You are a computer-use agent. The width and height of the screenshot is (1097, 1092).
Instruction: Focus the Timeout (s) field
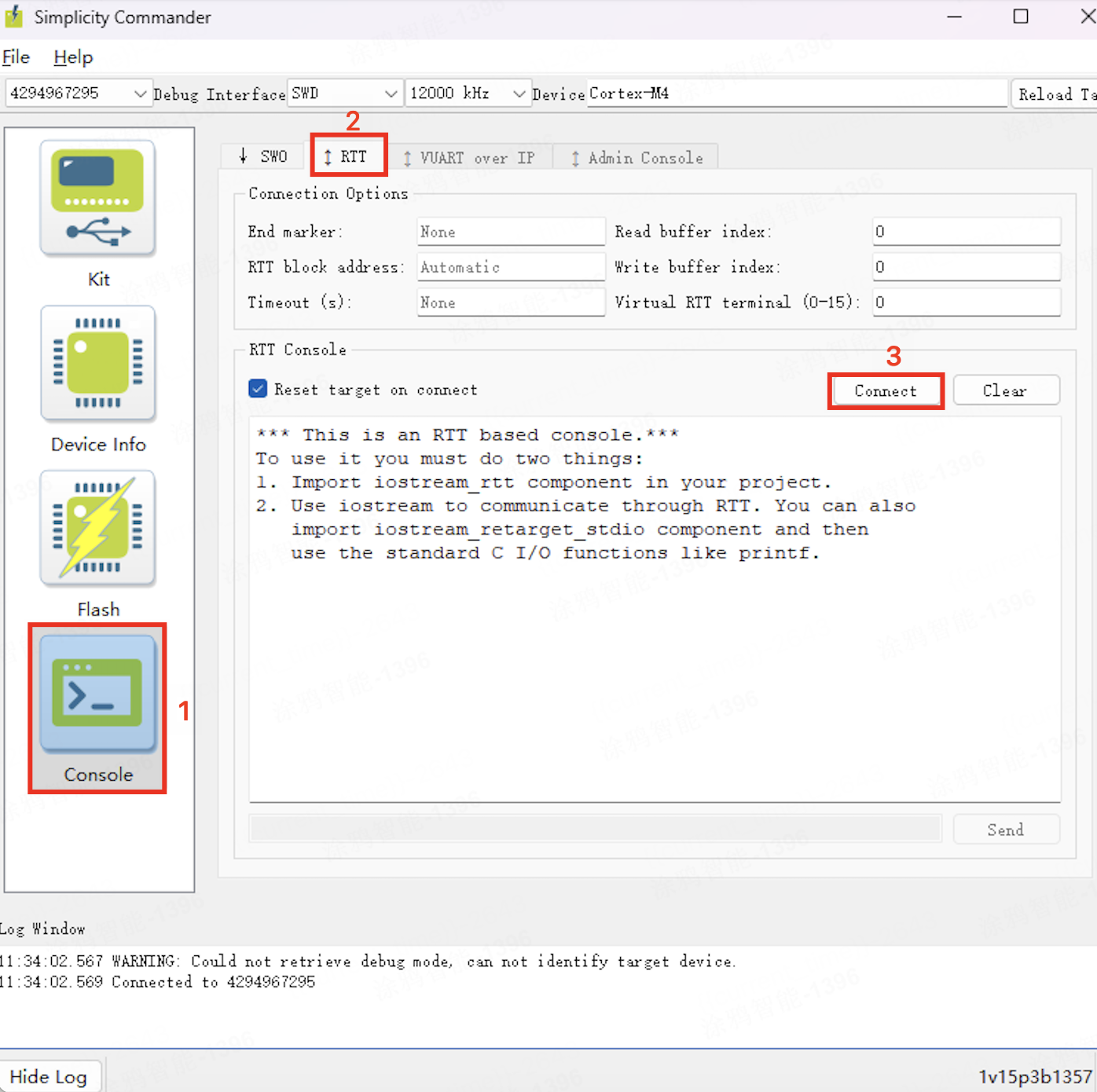coord(511,302)
